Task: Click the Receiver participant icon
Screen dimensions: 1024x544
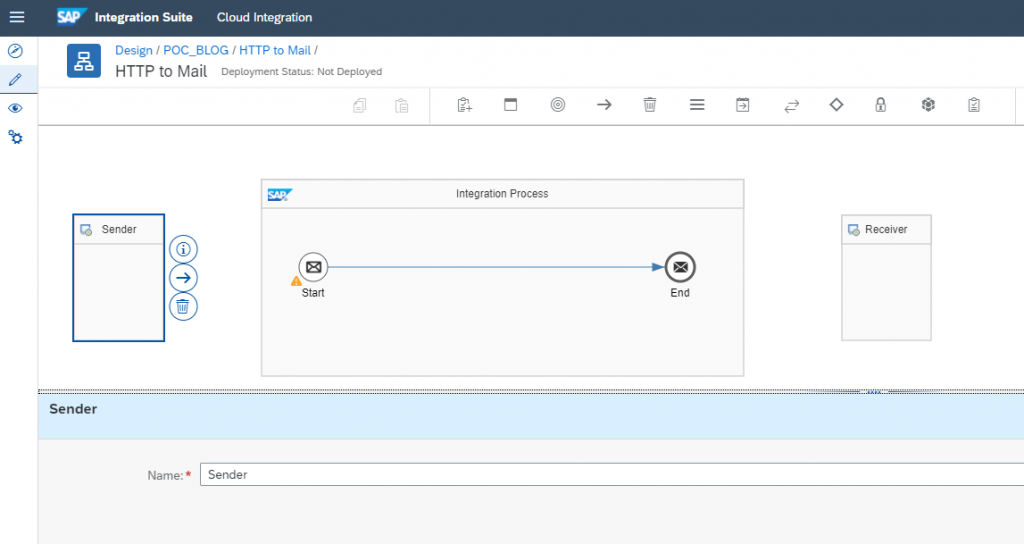Action: click(854, 230)
